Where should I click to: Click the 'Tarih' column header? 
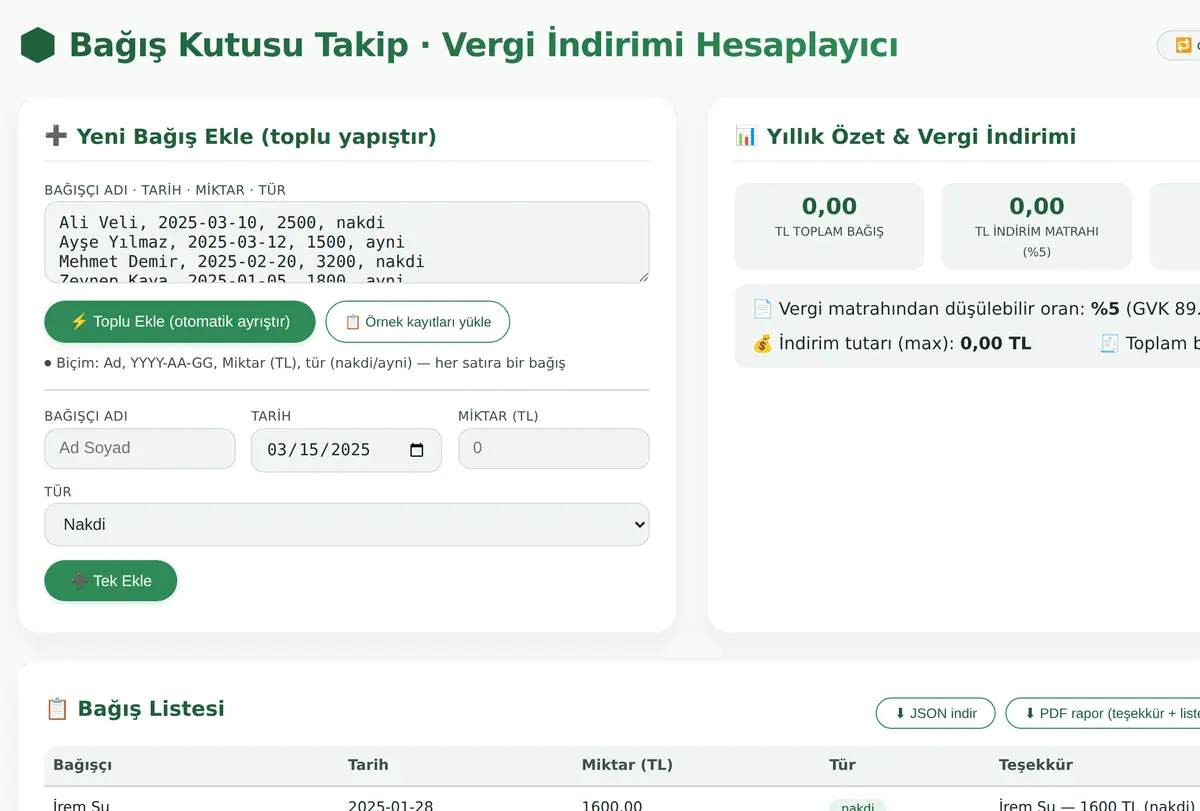tap(368, 765)
